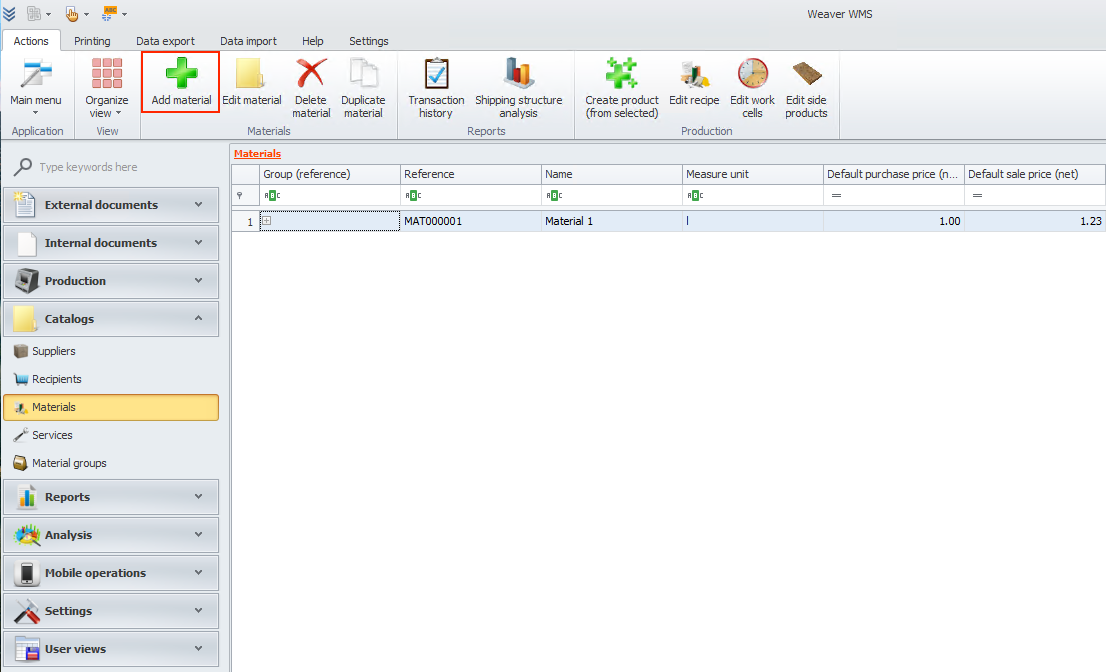Screen dimensions: 1106x672
Task: Click the Default purchase price filter cell
Action: [894, 195]
